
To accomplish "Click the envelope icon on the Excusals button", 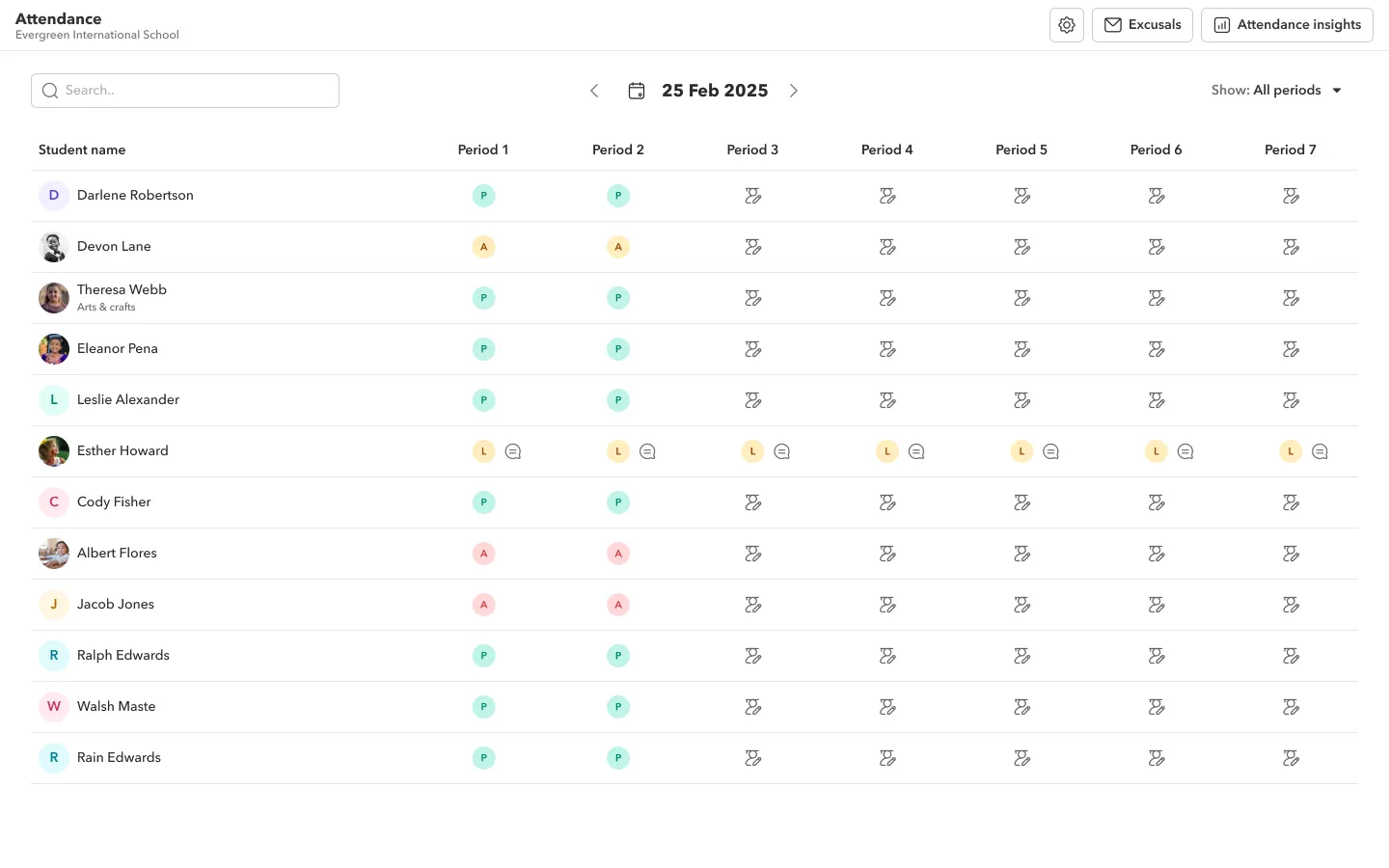I will click(1112, 24).
